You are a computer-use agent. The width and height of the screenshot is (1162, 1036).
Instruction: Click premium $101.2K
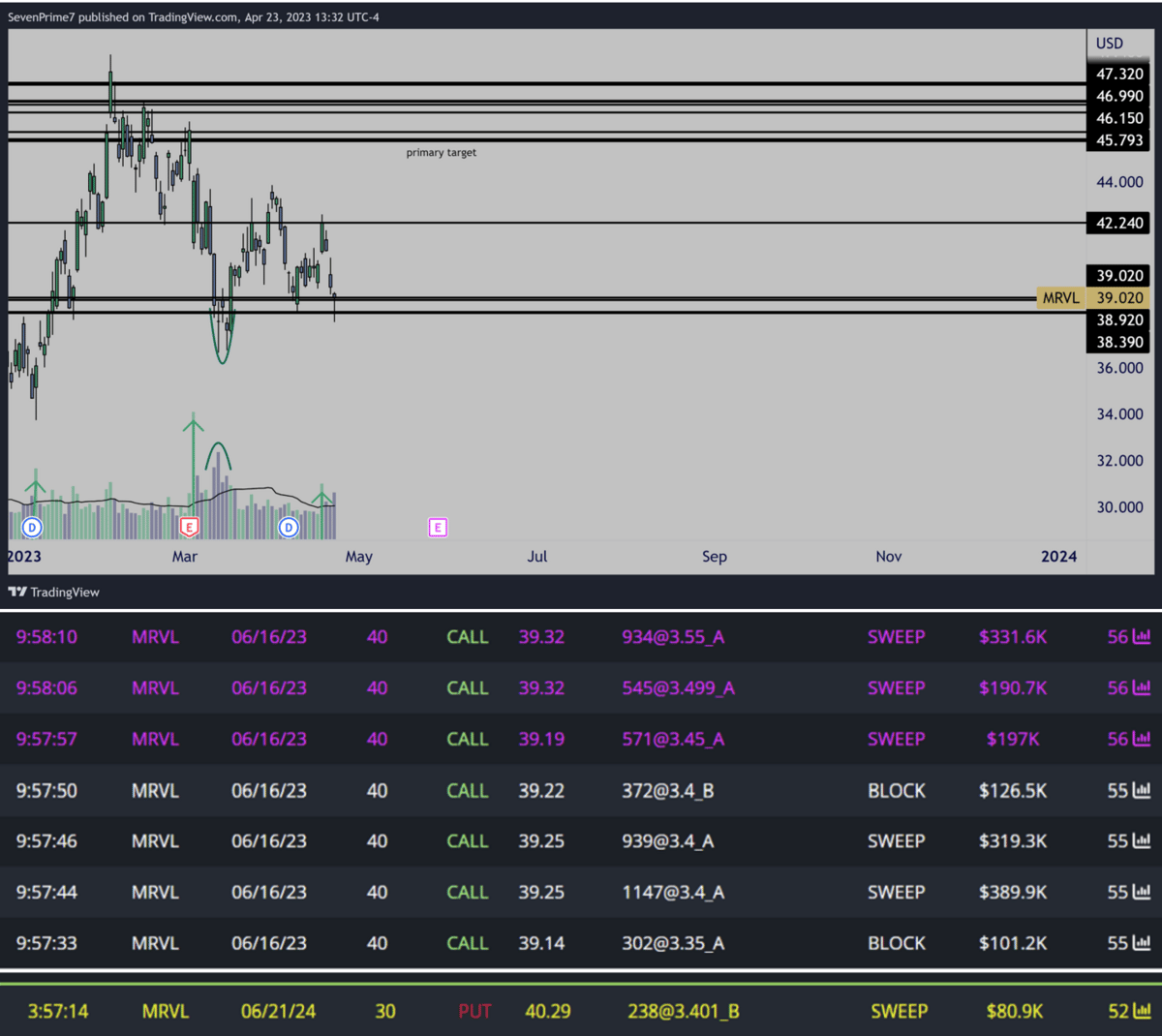[1013, 943]
